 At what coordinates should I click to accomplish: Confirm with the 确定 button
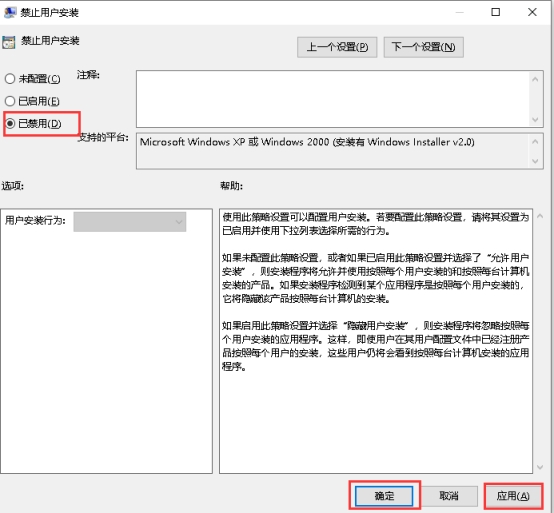pos(384,496)
